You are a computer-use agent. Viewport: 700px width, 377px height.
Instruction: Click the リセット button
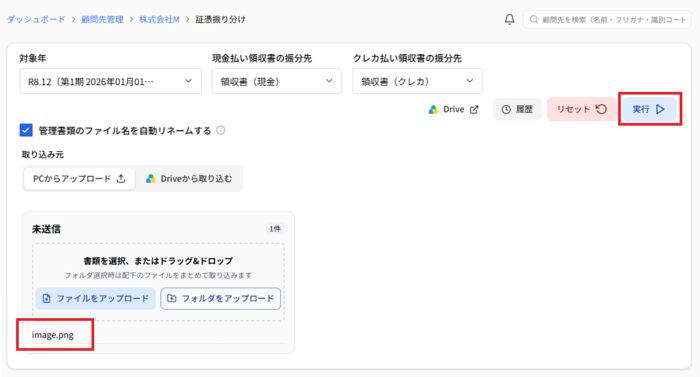coord(582,109)
